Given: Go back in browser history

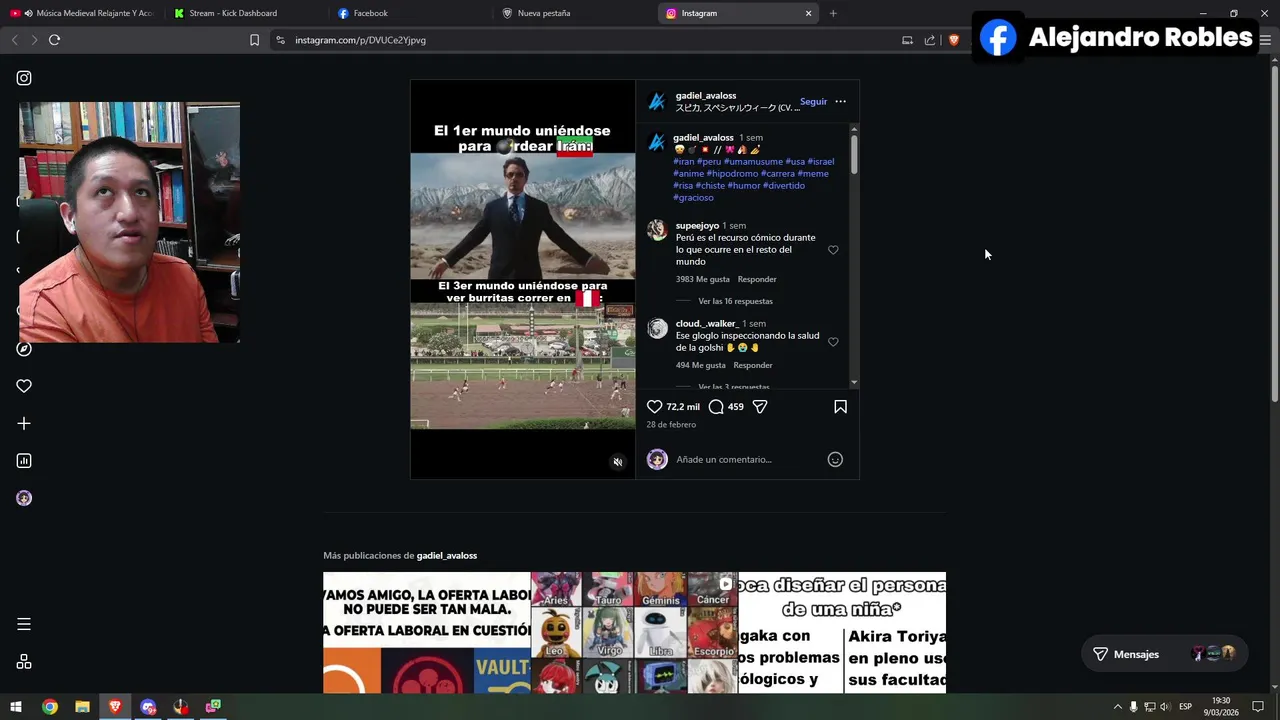Looking at the screenshot, I should pos(14,40).
